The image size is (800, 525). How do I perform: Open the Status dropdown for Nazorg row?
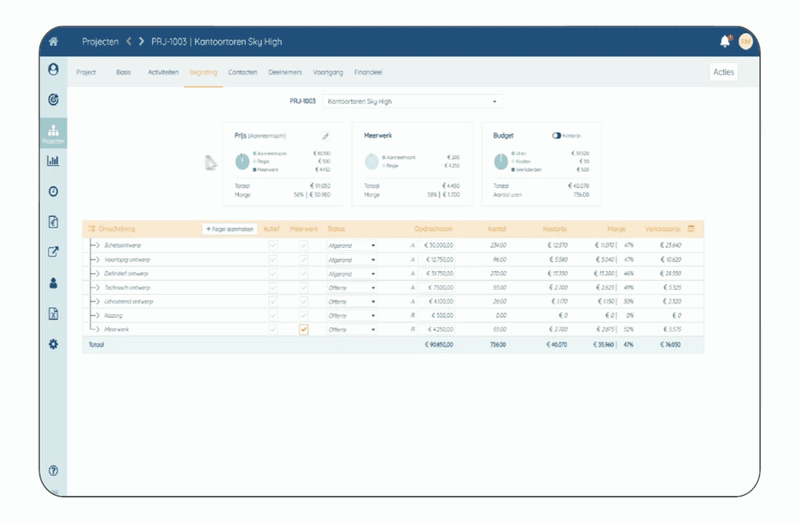(352, 315)
